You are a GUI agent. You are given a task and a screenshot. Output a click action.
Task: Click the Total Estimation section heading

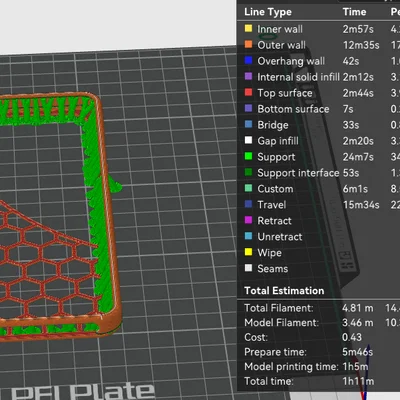point(284,291)
